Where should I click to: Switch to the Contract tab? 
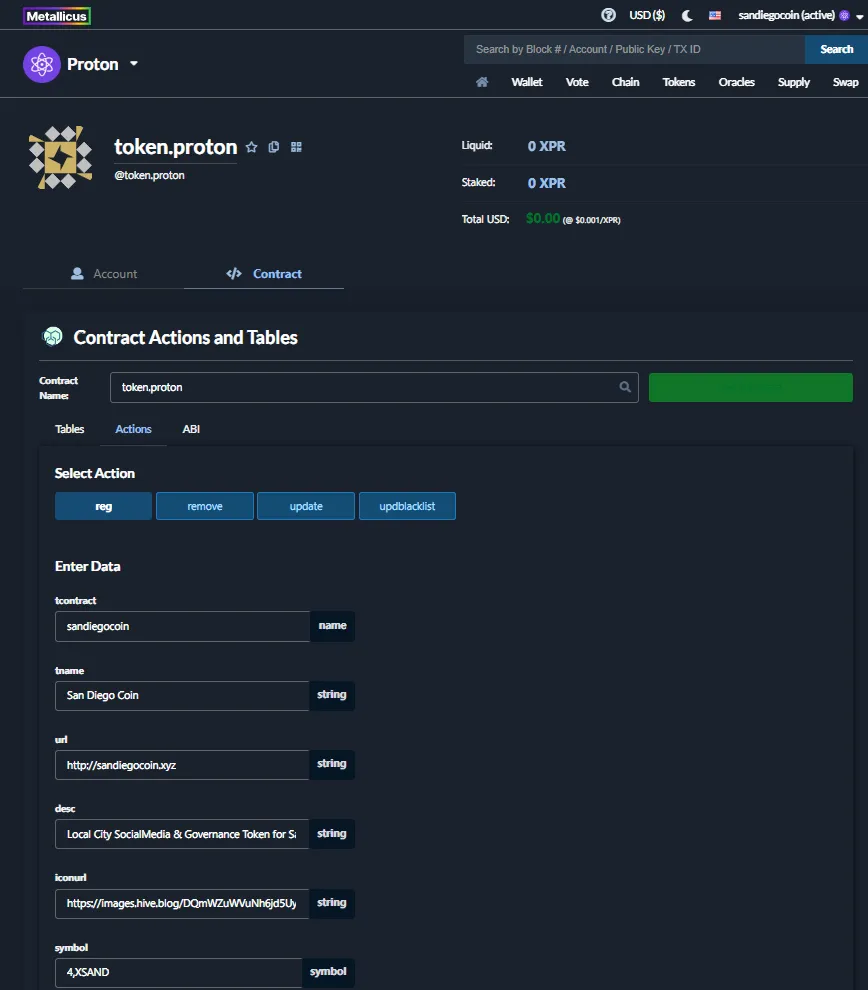tap(264, 273)
